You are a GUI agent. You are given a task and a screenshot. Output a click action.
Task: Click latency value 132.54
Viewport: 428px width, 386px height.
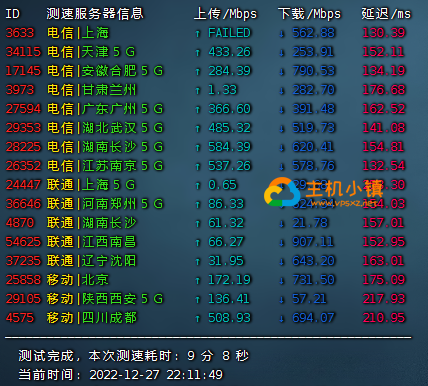pos(384,166)
